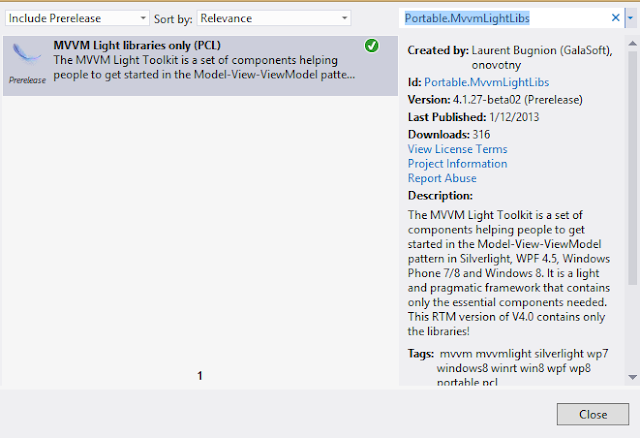This screenshot has height=438, width=640.
Task: Click scroll down arrow in details pane
Action: pos(632,377)
